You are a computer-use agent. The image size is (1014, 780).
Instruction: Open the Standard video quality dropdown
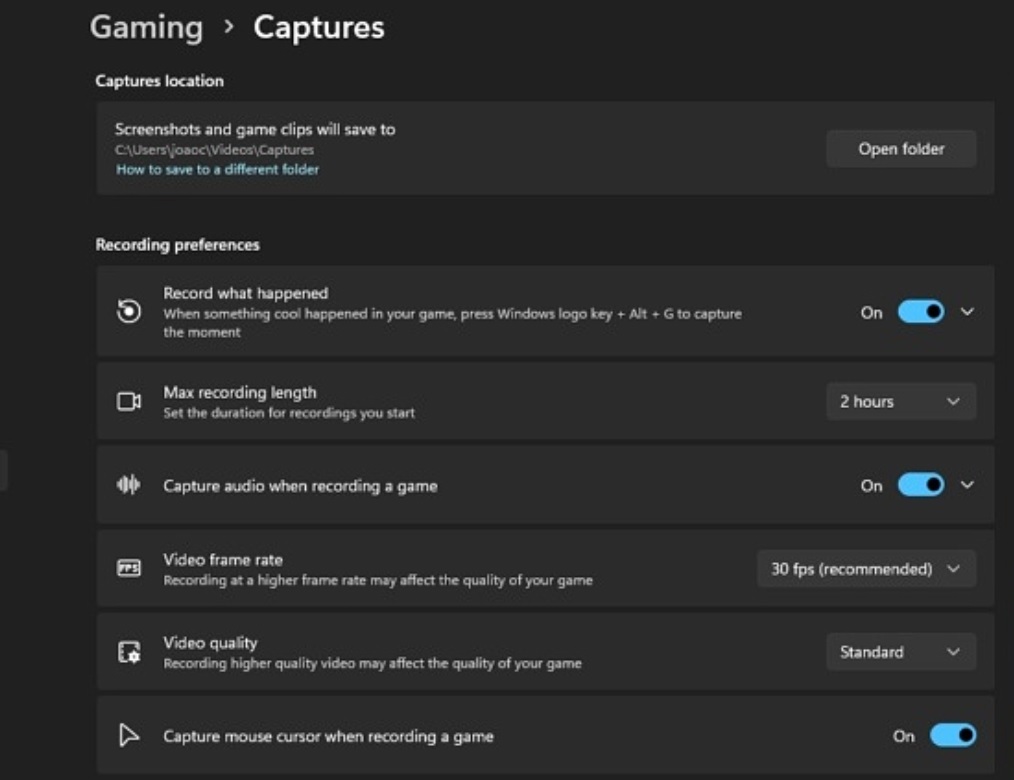coord(901,652)
